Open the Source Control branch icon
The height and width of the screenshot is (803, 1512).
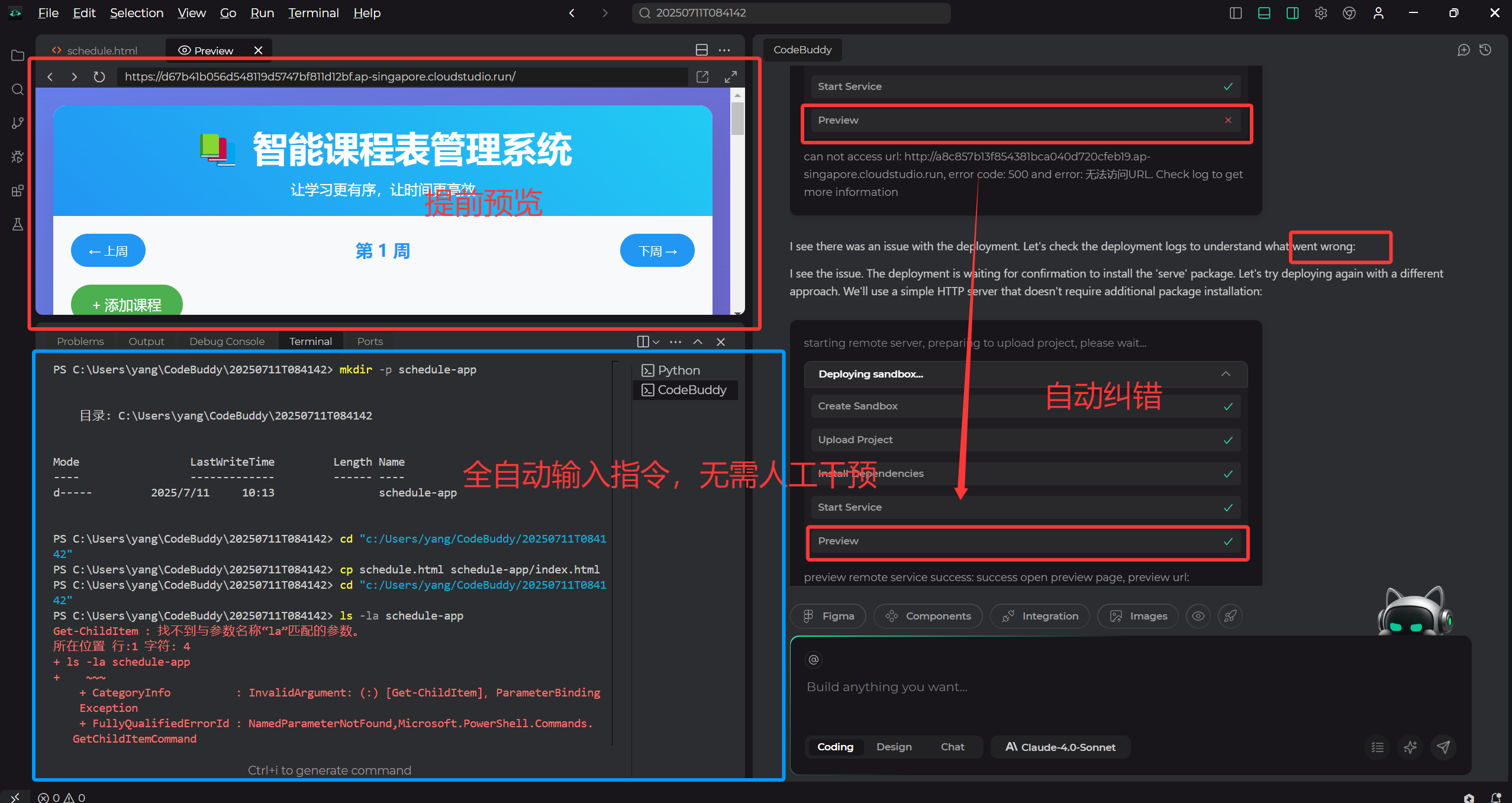coord(18,123)
